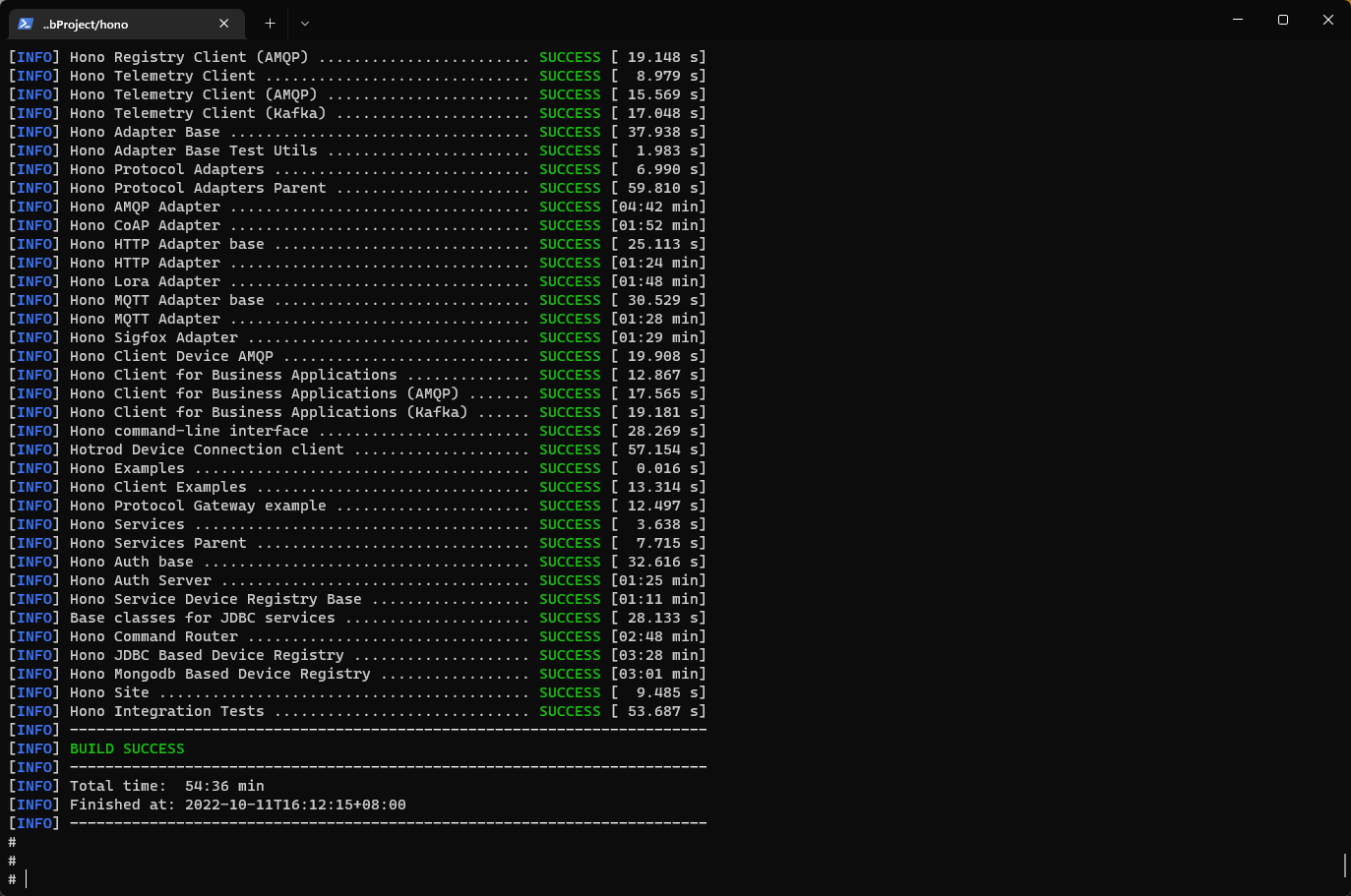Screen dimensions: 1351x896
Task: Click the Hono Command Router module name
Action: point(154,636)
